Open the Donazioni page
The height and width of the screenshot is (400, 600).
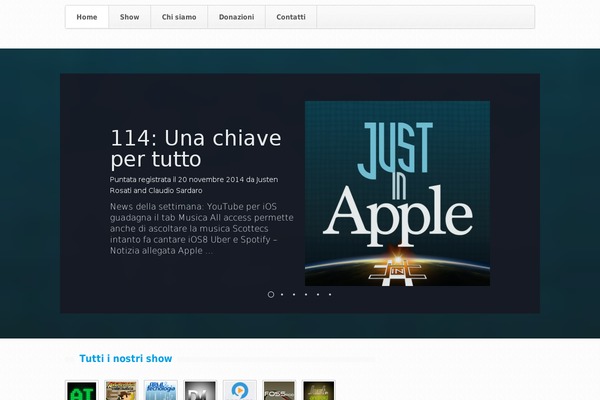(x=236, y=17)
